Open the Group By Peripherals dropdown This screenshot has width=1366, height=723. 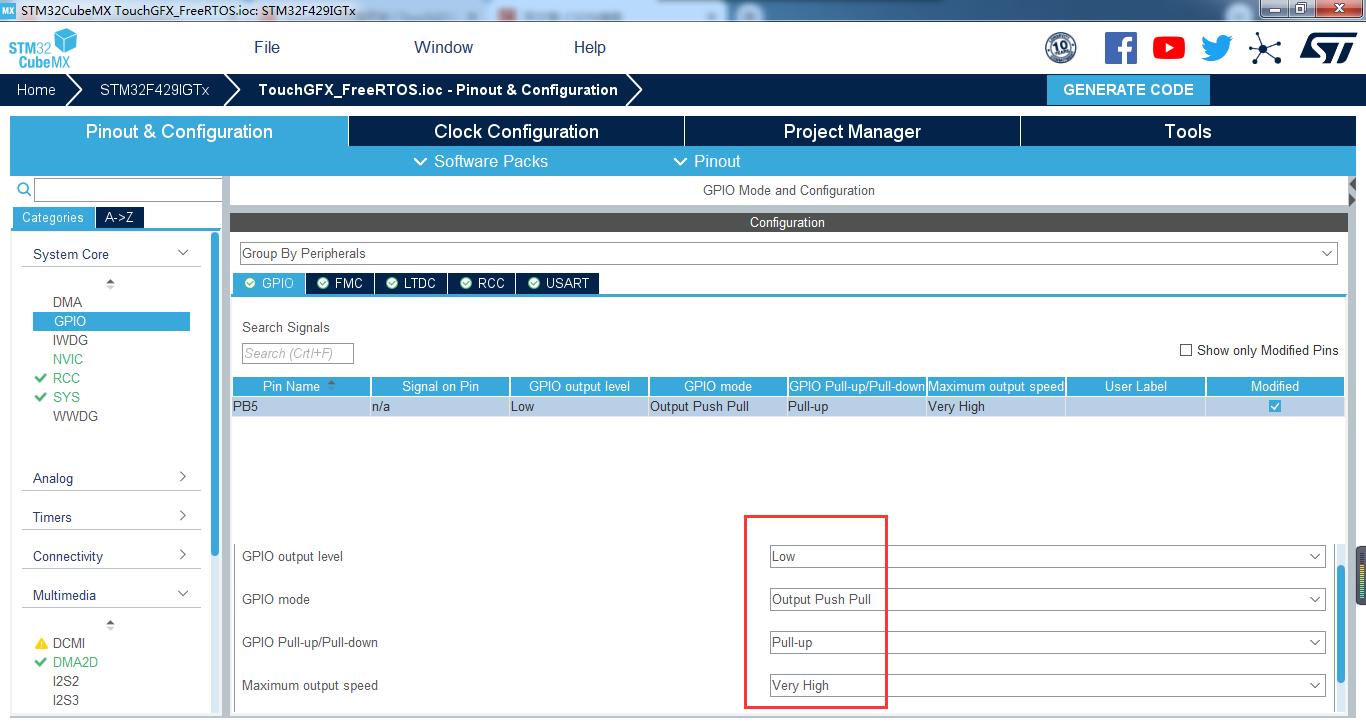(x=788, y=253)
